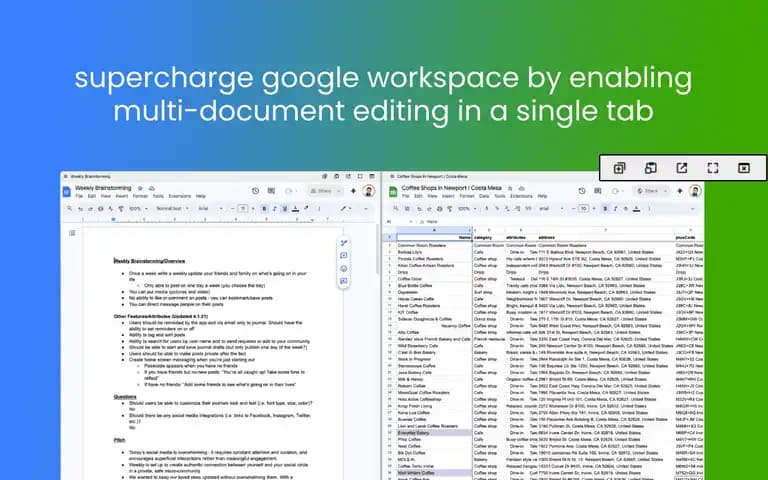This screenshot has width=768, height=480.
Task: Click the Coffee Shops spreadsheet title
Action: pyautogui.click(x=452, y=188)
